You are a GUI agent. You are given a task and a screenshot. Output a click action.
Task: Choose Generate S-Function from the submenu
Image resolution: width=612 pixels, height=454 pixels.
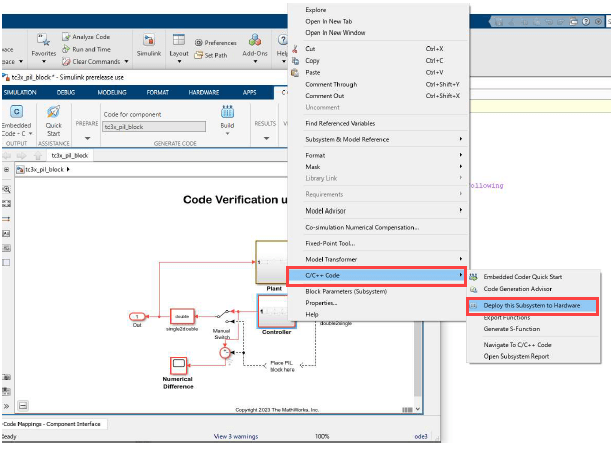pos(512,329)
